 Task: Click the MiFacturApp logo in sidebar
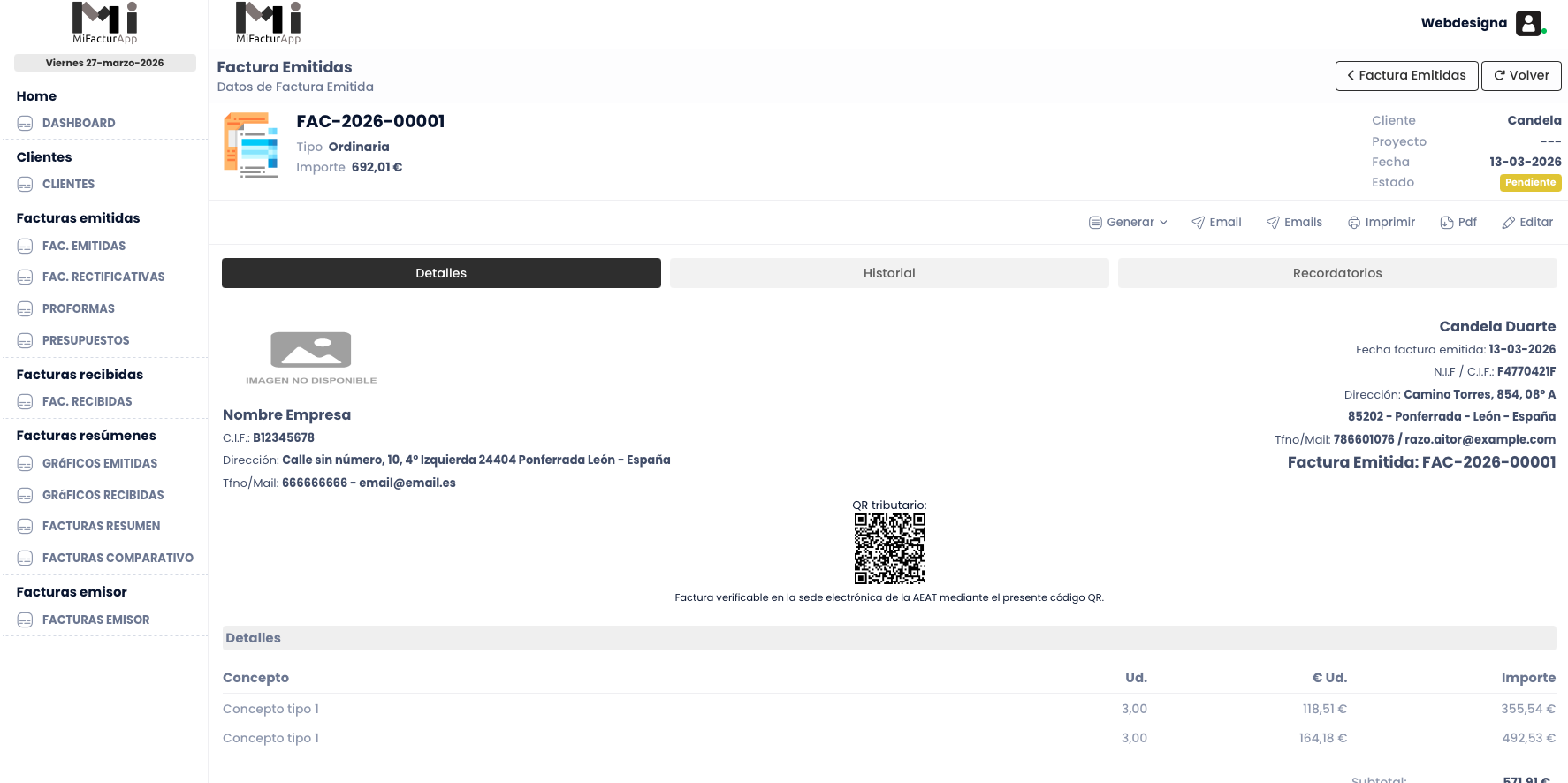104,23
